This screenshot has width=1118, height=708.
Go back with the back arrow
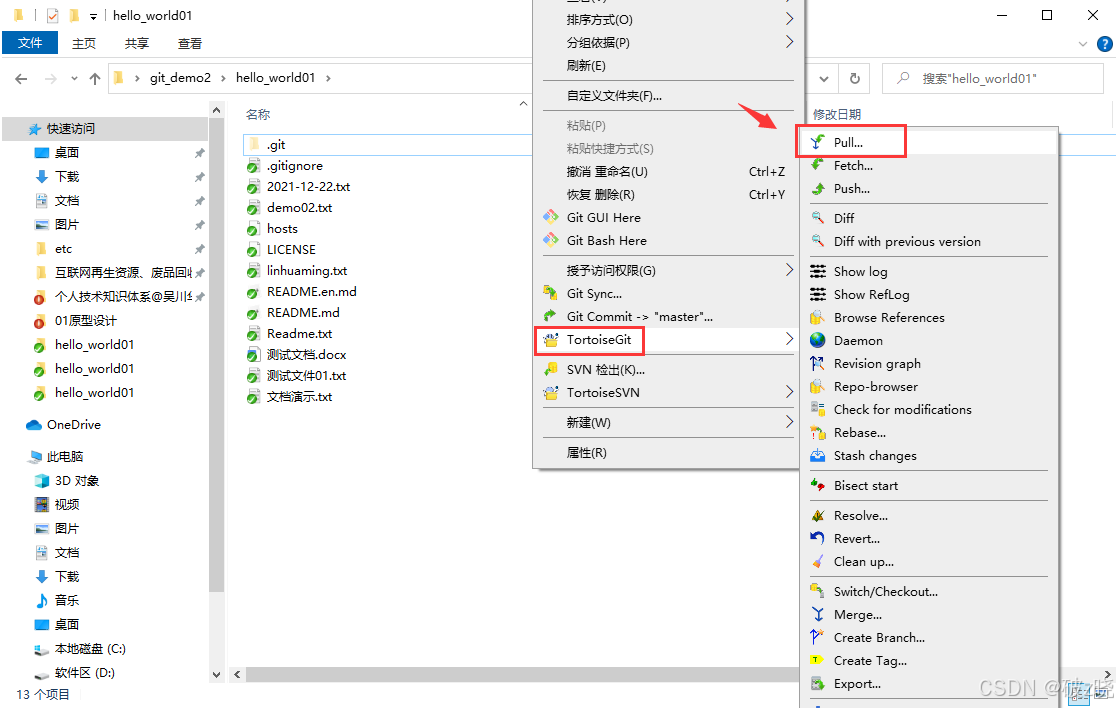(x=21, y=78)
